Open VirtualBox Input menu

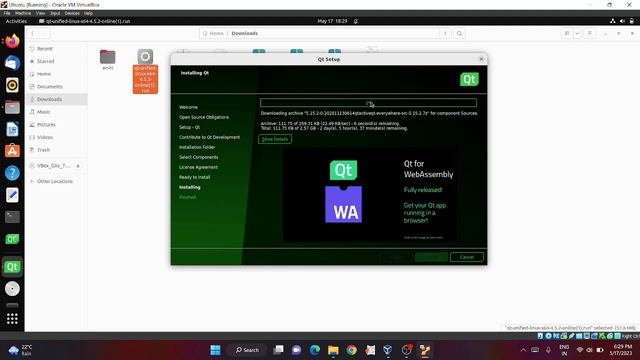pos(55,13)
